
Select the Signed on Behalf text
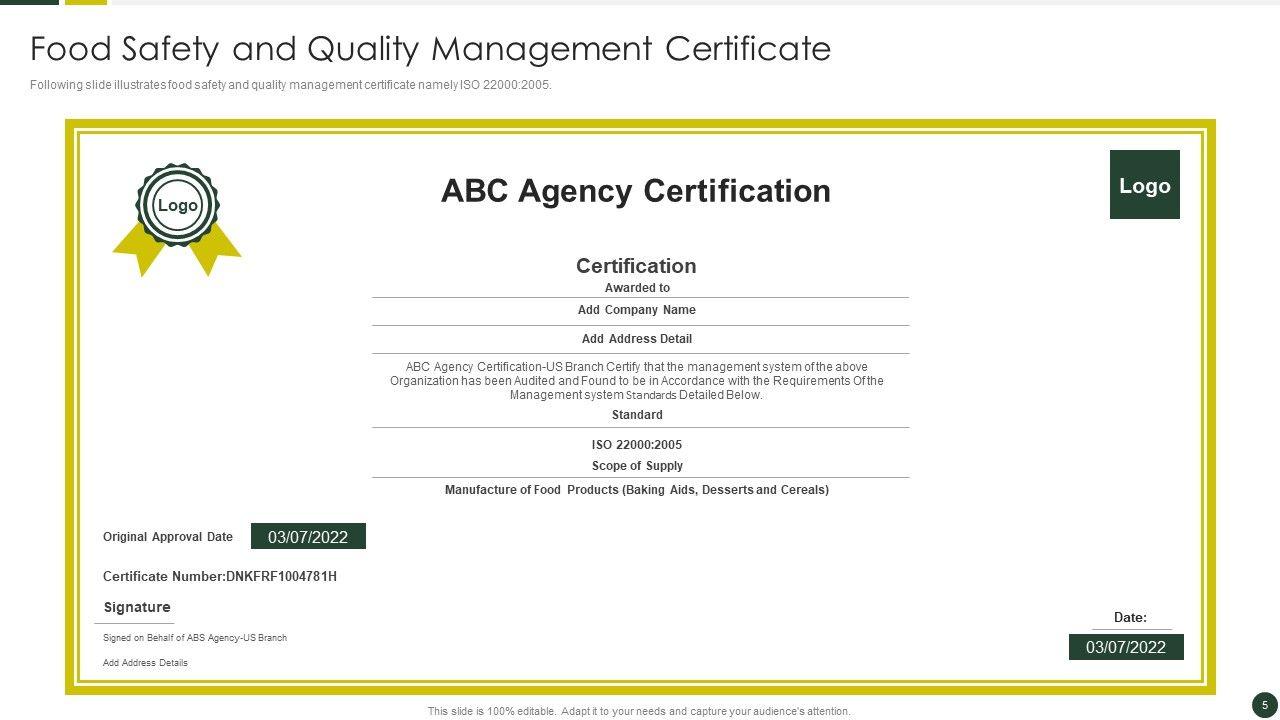(195, 638)
